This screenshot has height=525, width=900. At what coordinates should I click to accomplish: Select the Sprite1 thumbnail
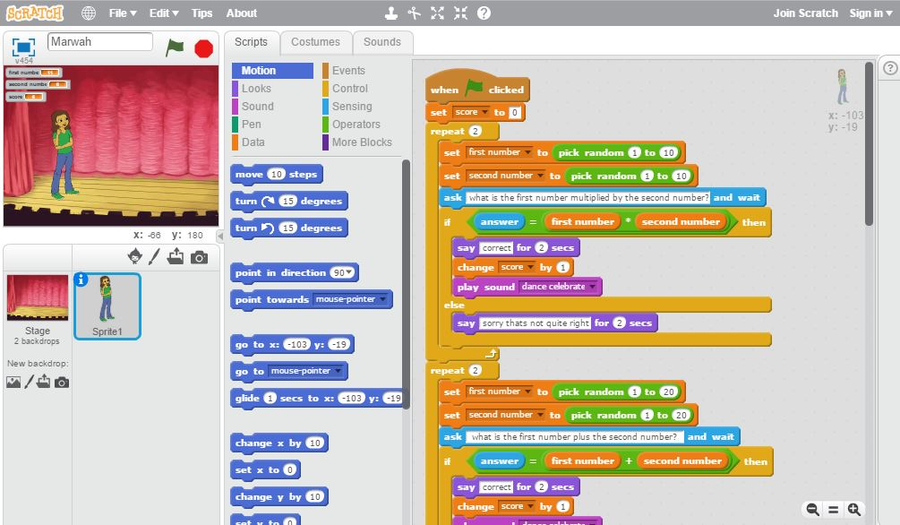click(107, 306)
